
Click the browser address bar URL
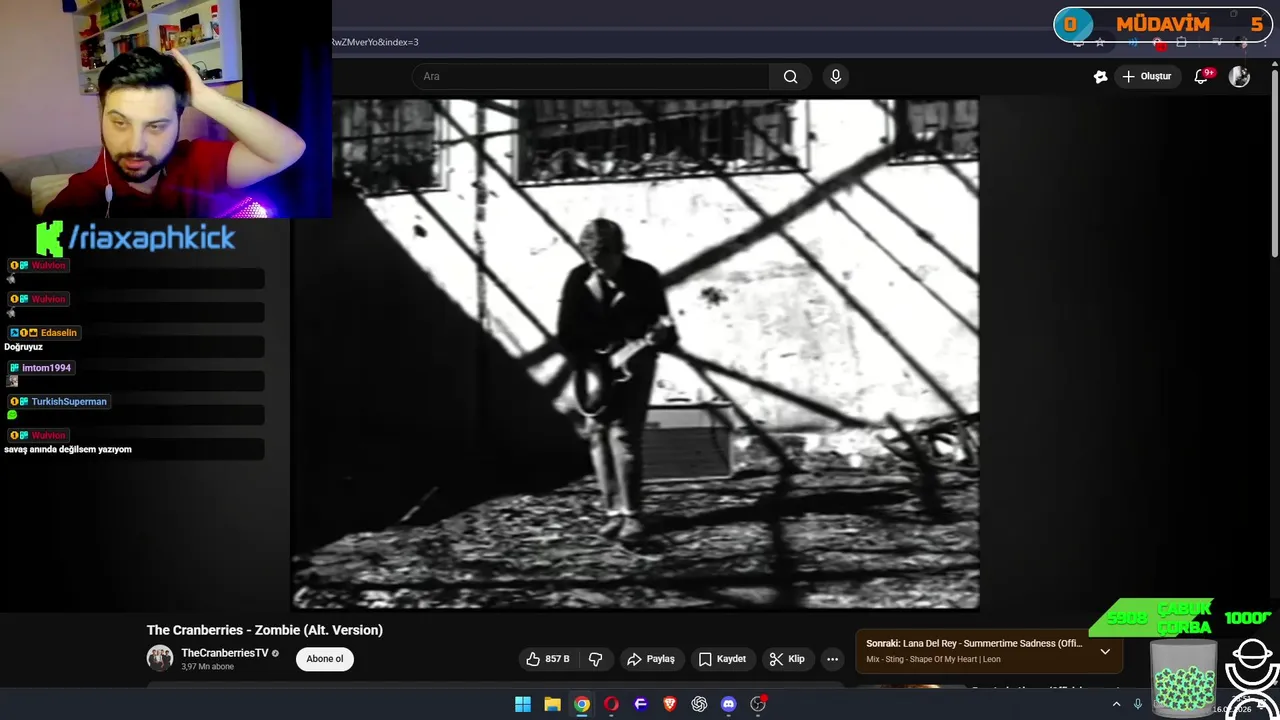[x=375, y=42]
